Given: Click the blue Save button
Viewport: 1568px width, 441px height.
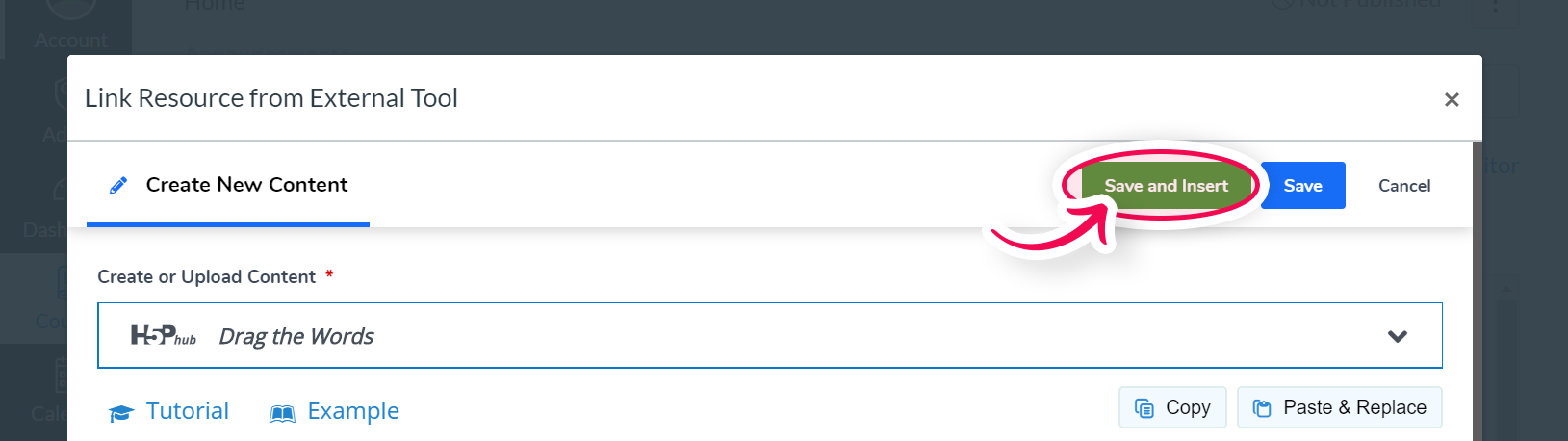Looking at the screenshot, I should pyautogui.click(x=1302, y=186).
